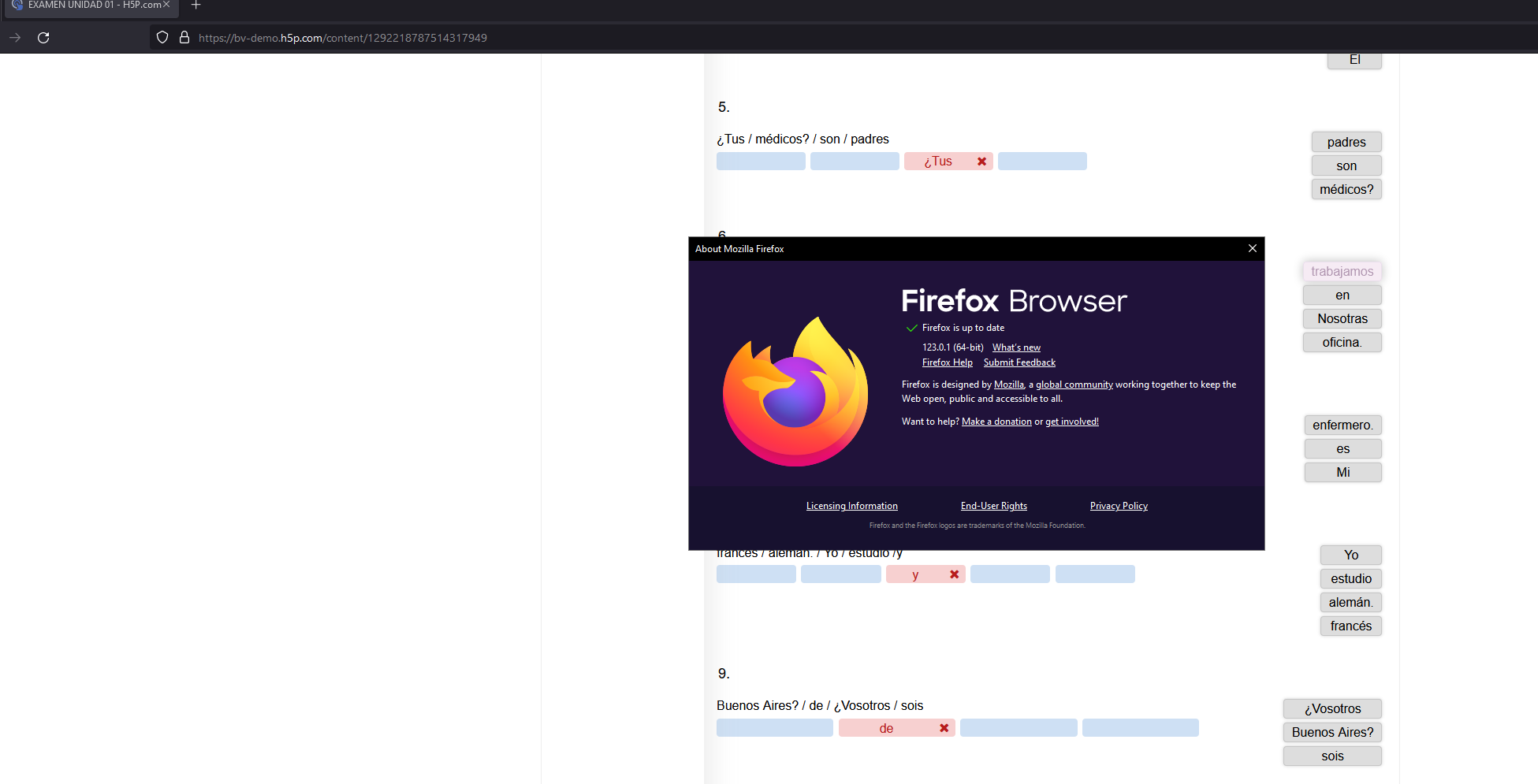
Task: Select the 'Buenos Aires?' word tile
Action: tap(1332, 733)
